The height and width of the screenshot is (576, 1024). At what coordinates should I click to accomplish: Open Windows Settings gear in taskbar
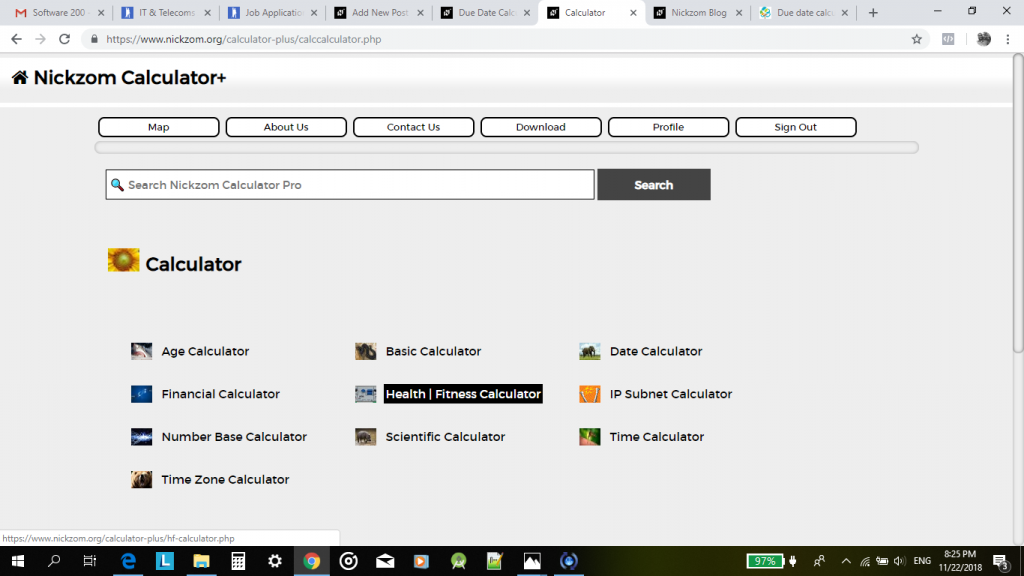(275, 561)
